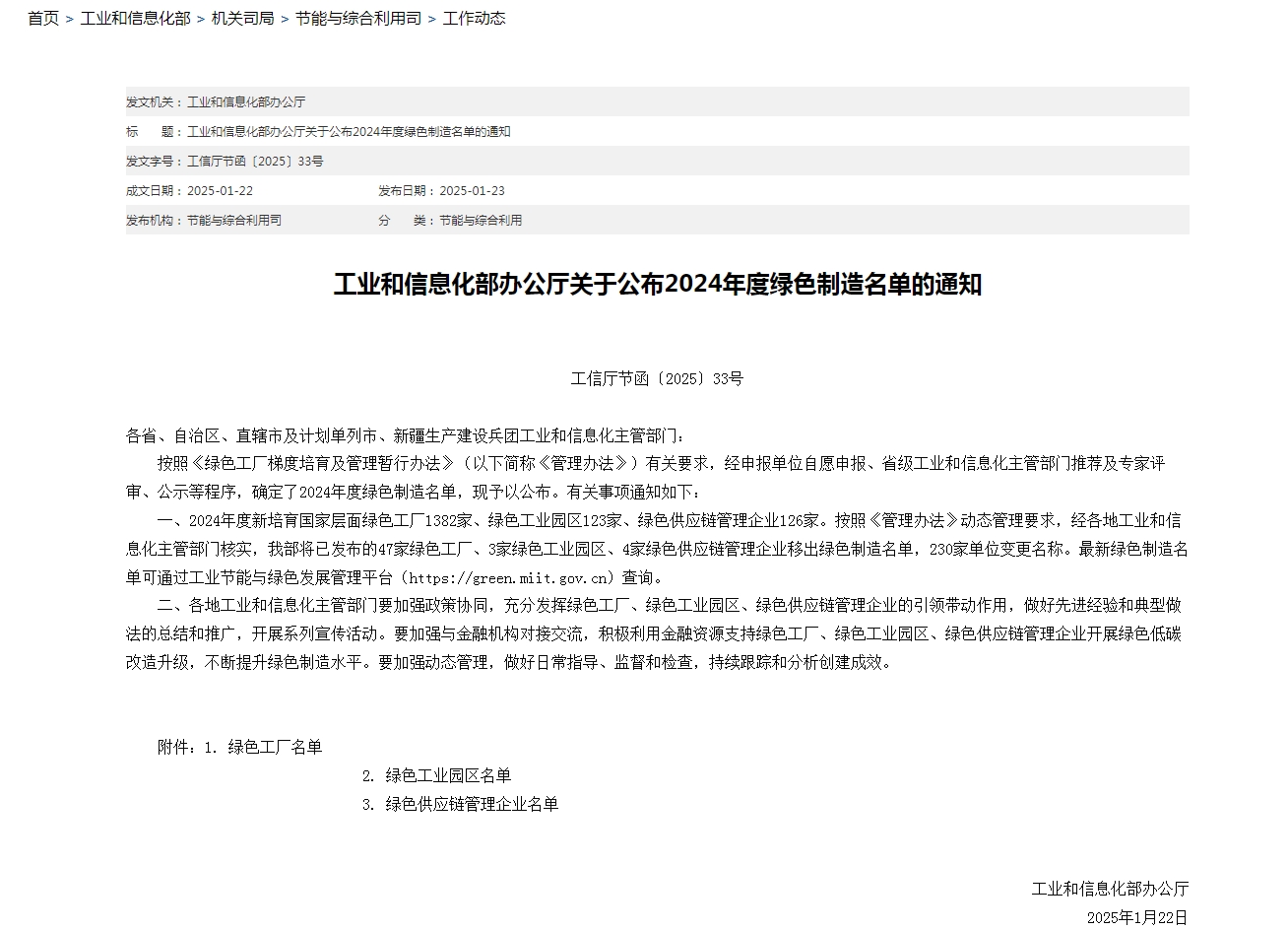This screenshot has height=930, width=1288.
Task: Open attachment 3, 绿色供应链管理企业名单
Action: [x=472, y=804]
